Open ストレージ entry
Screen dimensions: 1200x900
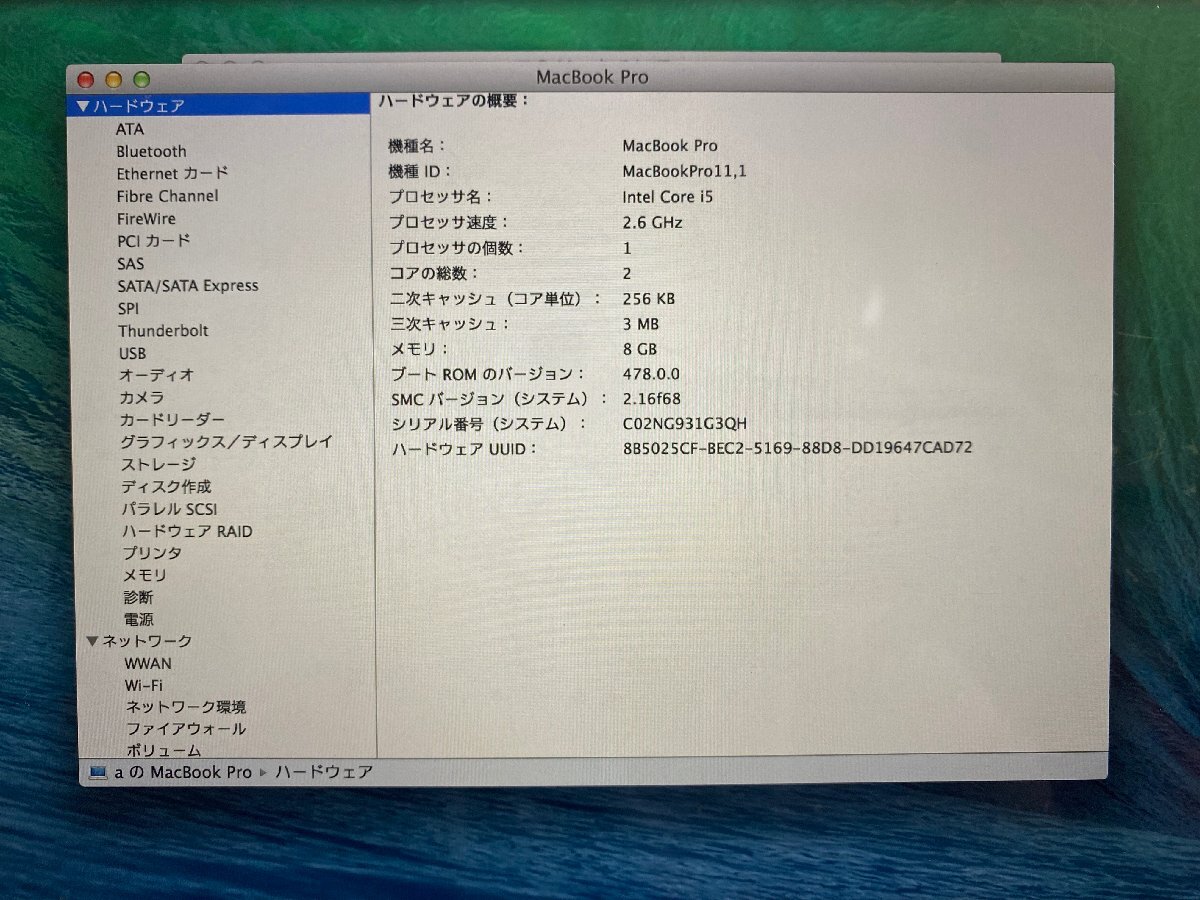click(x=158, y=464)
